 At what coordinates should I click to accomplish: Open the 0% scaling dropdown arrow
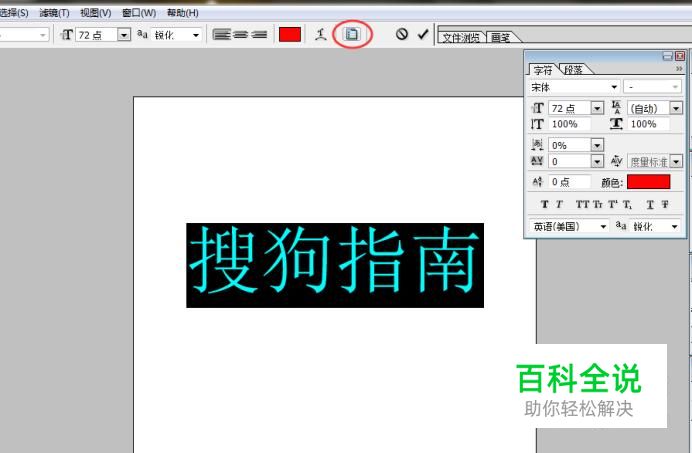pos(597,145)
